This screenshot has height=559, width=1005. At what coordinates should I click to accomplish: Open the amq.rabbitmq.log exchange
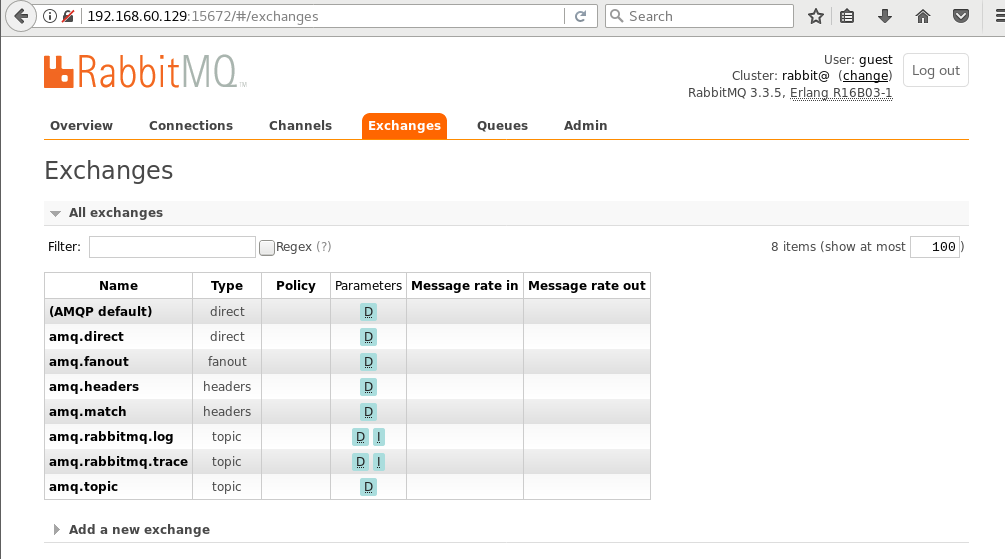pos(112,437)
